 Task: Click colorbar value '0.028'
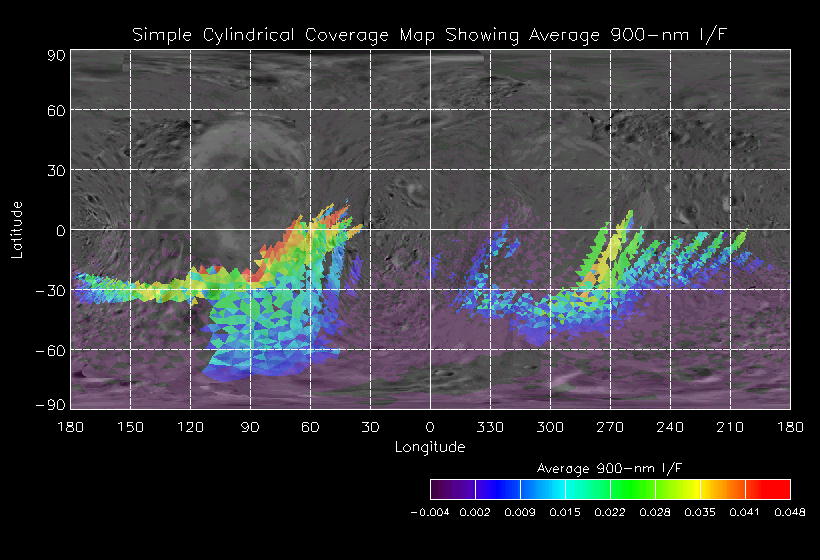(655, 512)
